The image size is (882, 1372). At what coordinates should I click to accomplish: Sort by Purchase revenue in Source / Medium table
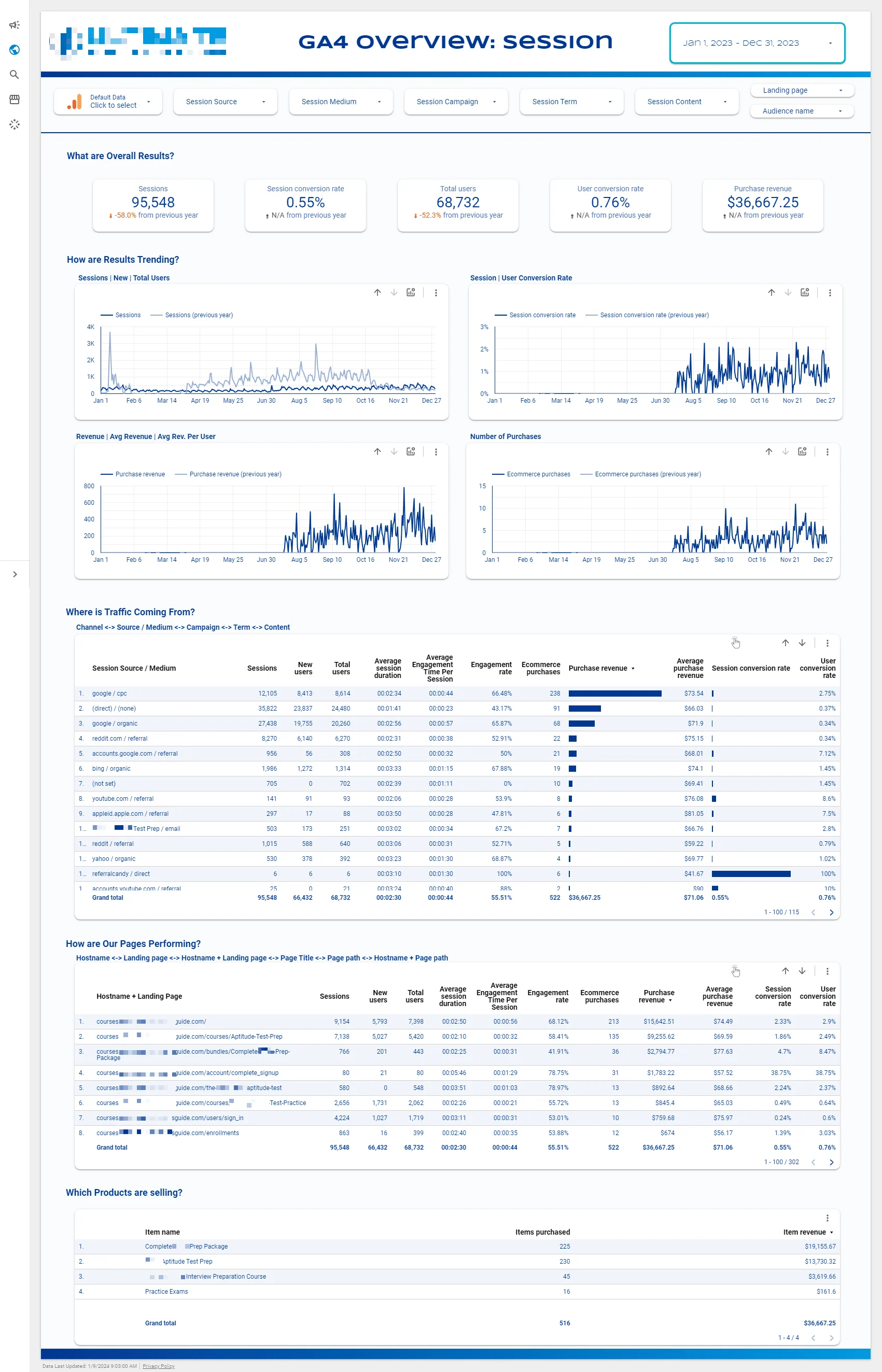[x=601, y=668]
